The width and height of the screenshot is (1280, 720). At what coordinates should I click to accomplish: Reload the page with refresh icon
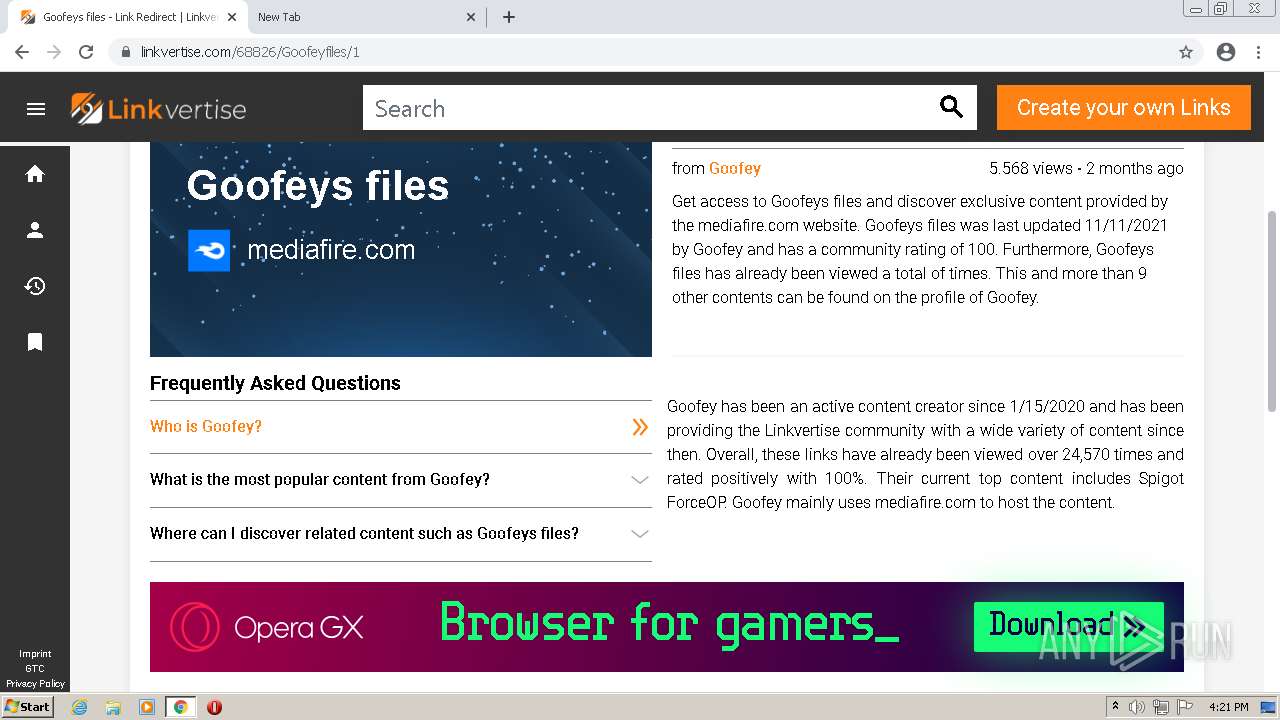pyautogui.click(x=86, y=52)
